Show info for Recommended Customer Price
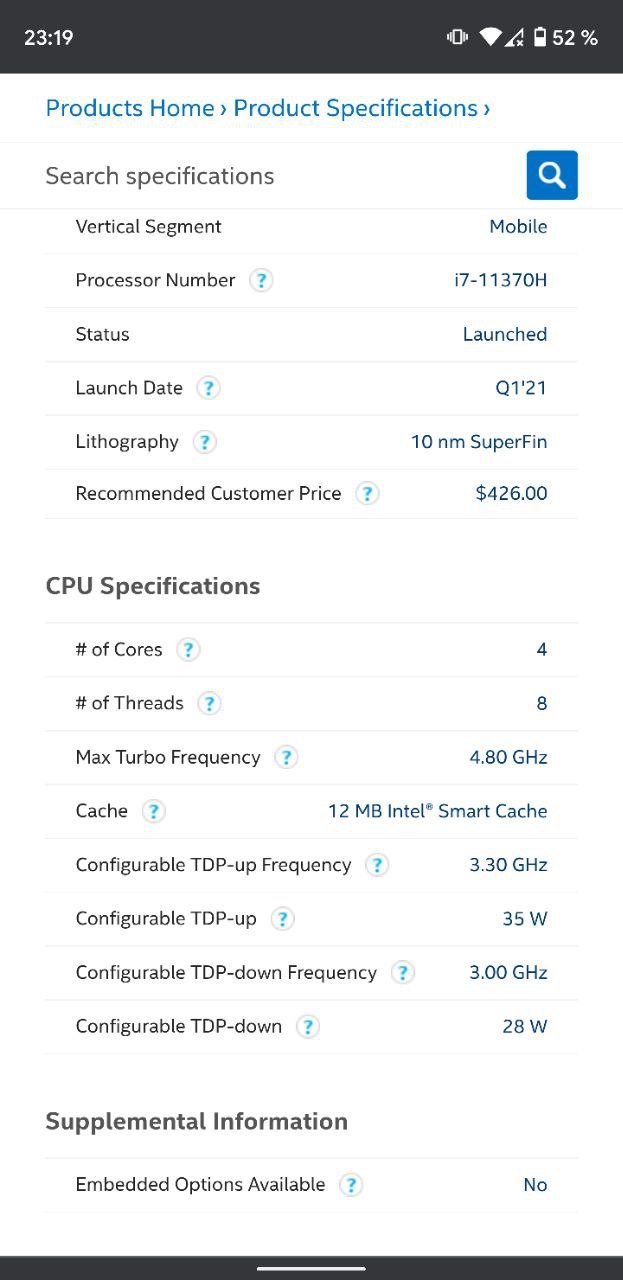 [367, 494]
